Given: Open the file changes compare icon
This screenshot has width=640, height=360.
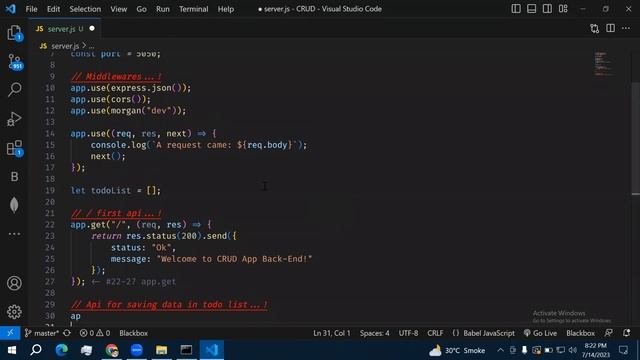Looking at the screenshot, I should point(595,28).
